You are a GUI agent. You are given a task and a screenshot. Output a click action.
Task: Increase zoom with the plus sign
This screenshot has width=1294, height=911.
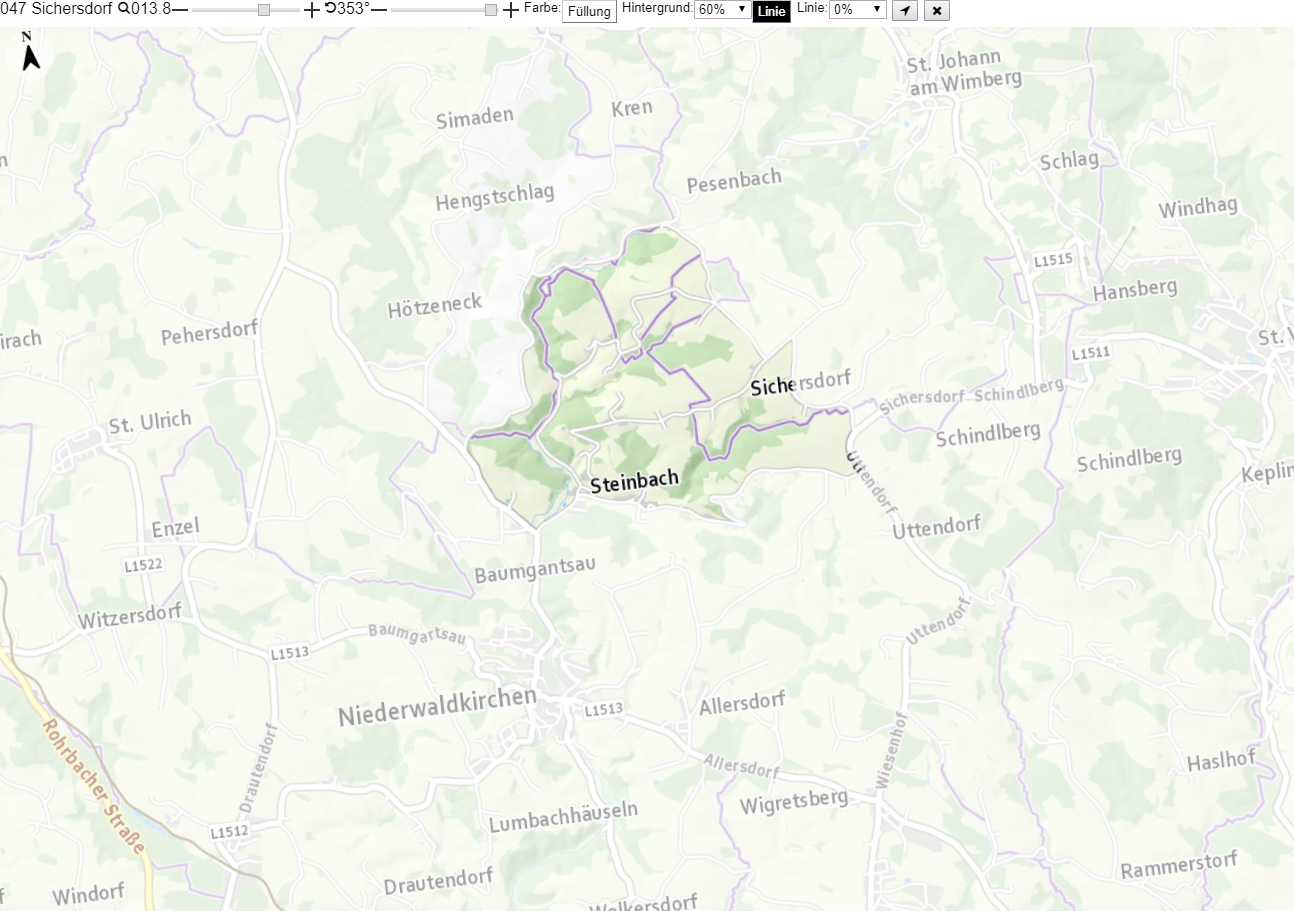point(312,10)
